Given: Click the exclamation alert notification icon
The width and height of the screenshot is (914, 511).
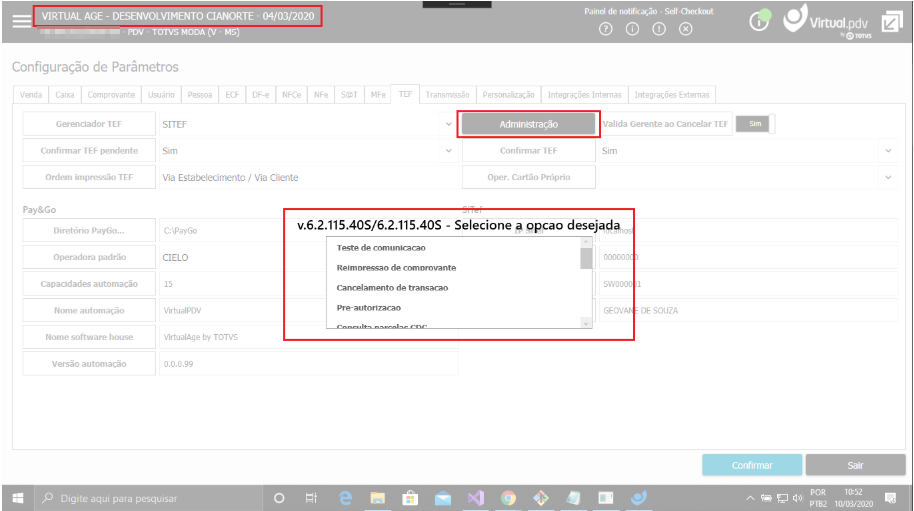Looking at the screenshot, I should (659, 29).
